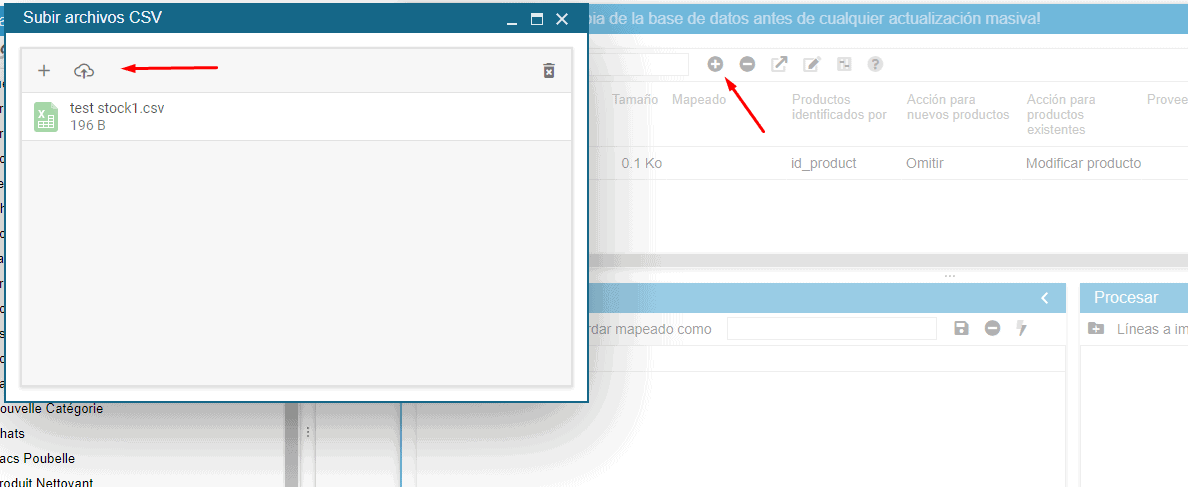Click the lightning bolt icon in mapping toolbar
Screen dimensions: 1188x487
[x=1021, y=328]
